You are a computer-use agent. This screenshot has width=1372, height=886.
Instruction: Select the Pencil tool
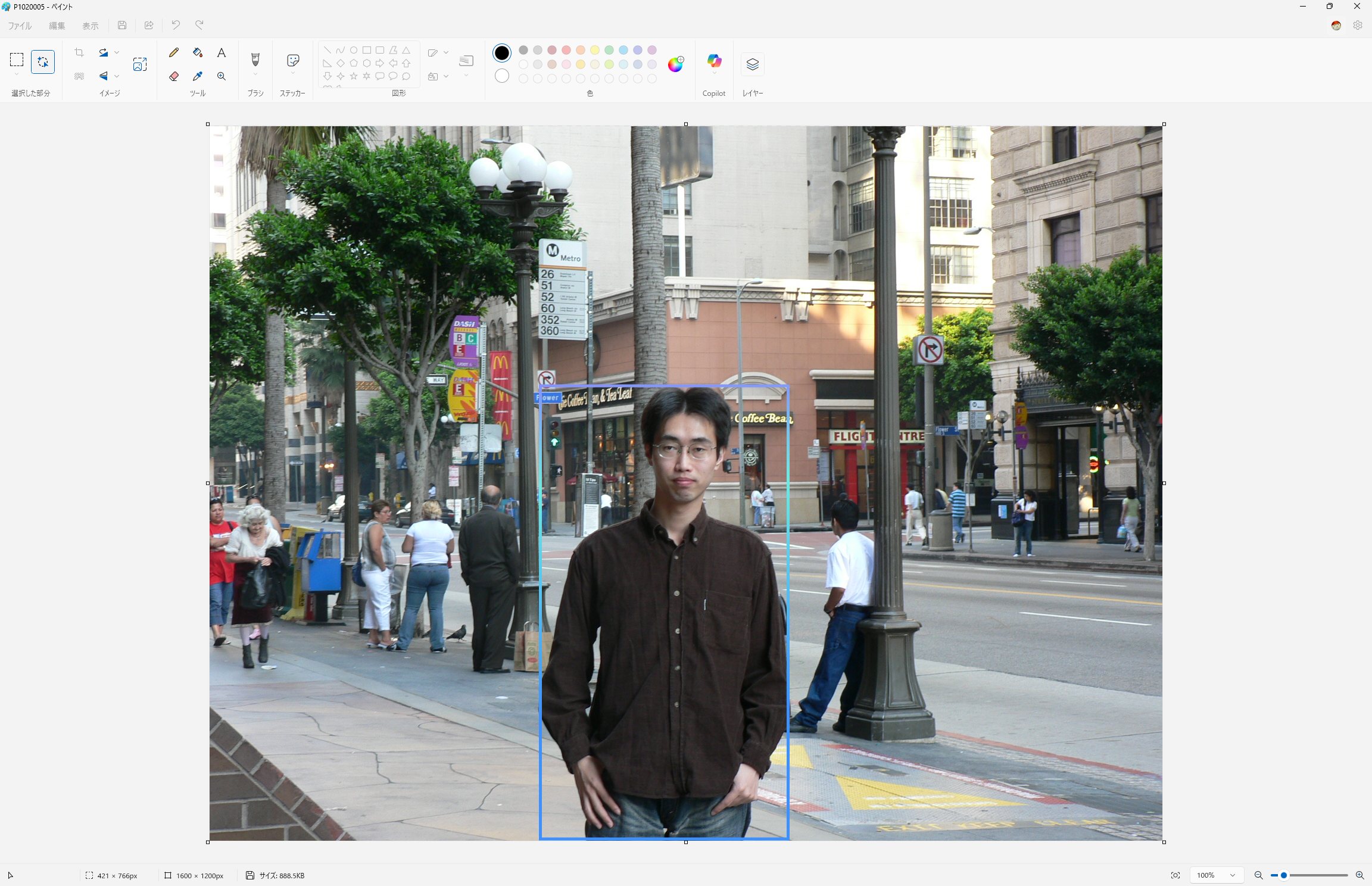(174, 52)
